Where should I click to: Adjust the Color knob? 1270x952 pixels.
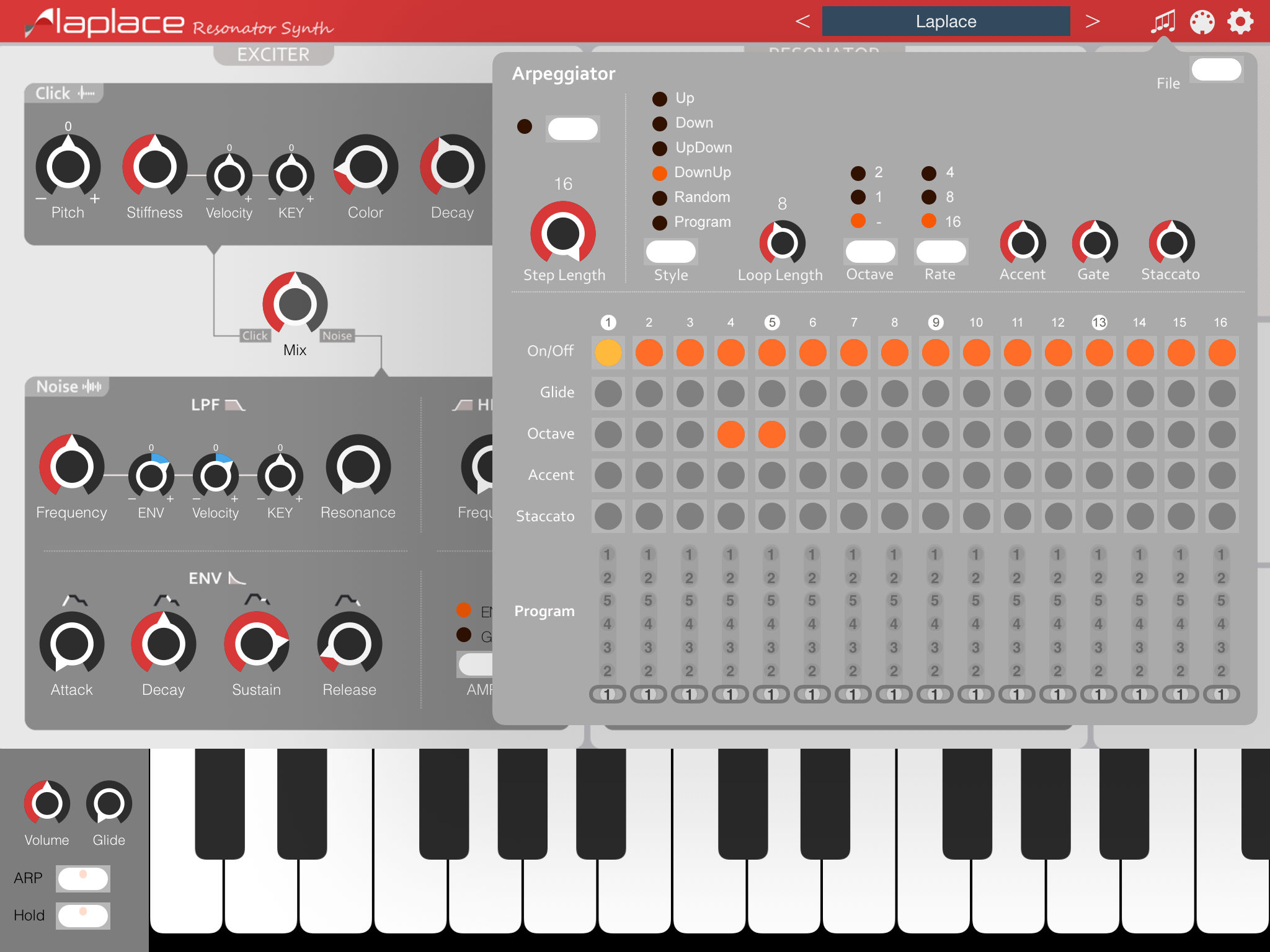pos(365,167)
